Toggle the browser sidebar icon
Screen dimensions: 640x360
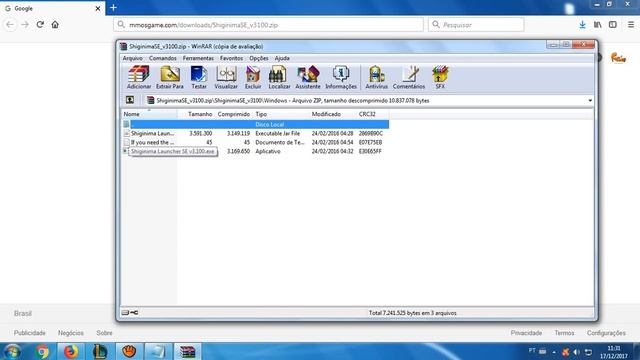[x=613, y=25]
